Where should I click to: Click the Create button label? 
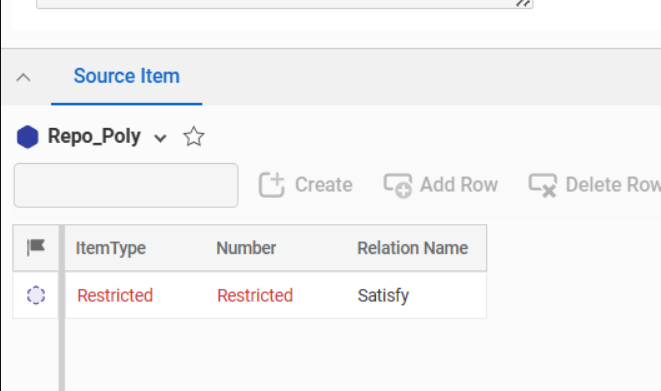click(323, 185)
